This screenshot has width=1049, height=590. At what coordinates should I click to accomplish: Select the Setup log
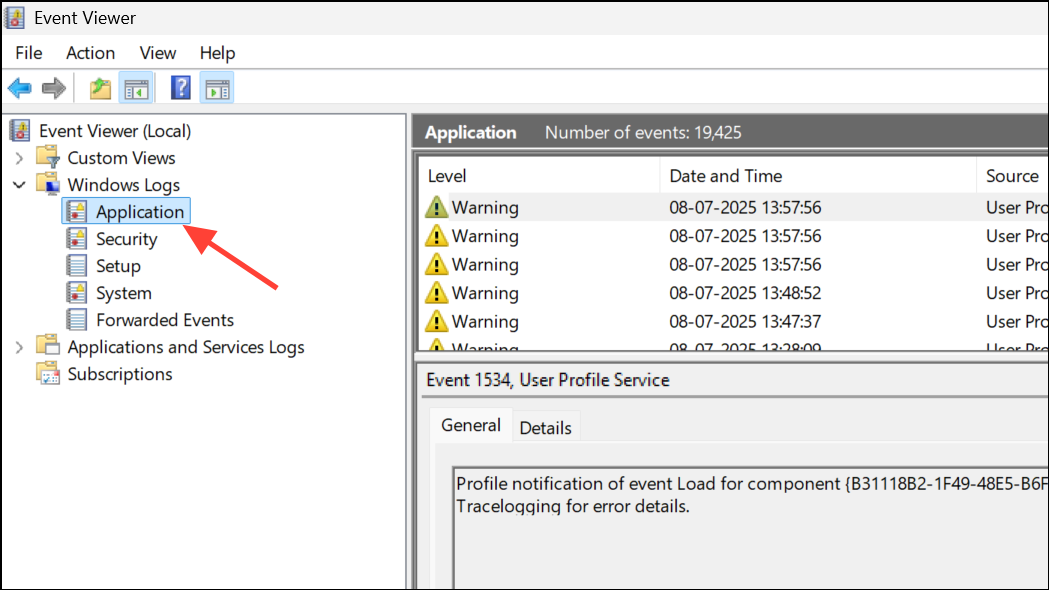pyautogui.click(x=118, y=266)
